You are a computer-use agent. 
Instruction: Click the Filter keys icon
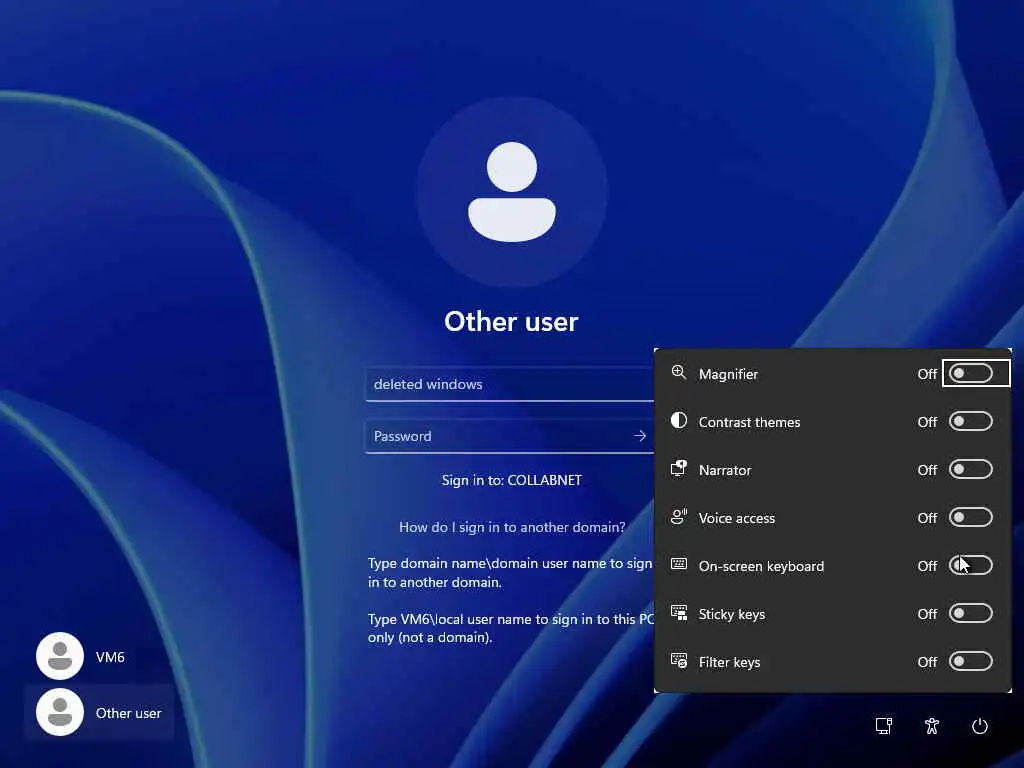pos(679,661)
